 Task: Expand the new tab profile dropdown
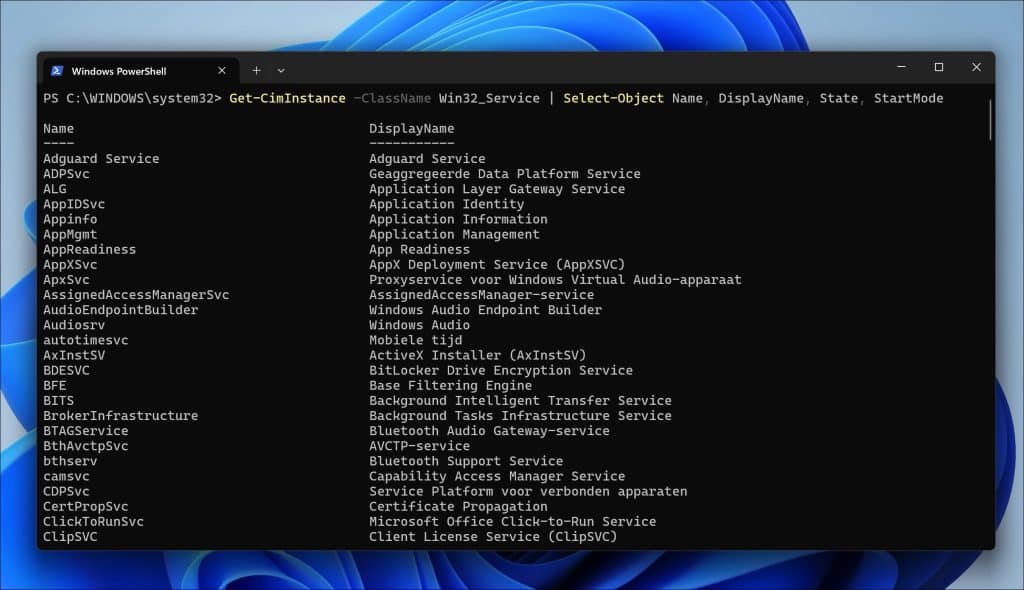pyautogui.click(x=281, y=71)
